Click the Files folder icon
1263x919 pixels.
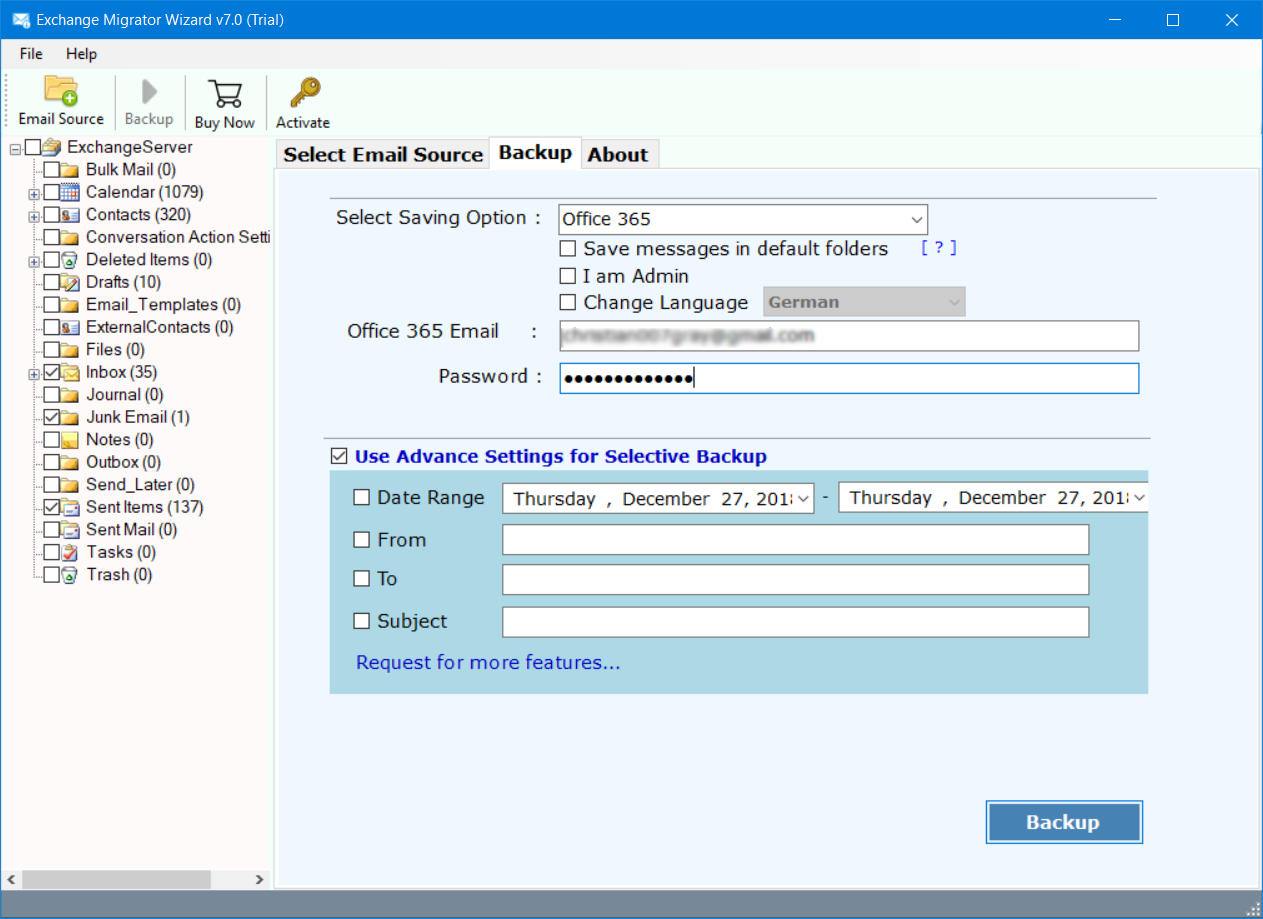coord(70,350)
